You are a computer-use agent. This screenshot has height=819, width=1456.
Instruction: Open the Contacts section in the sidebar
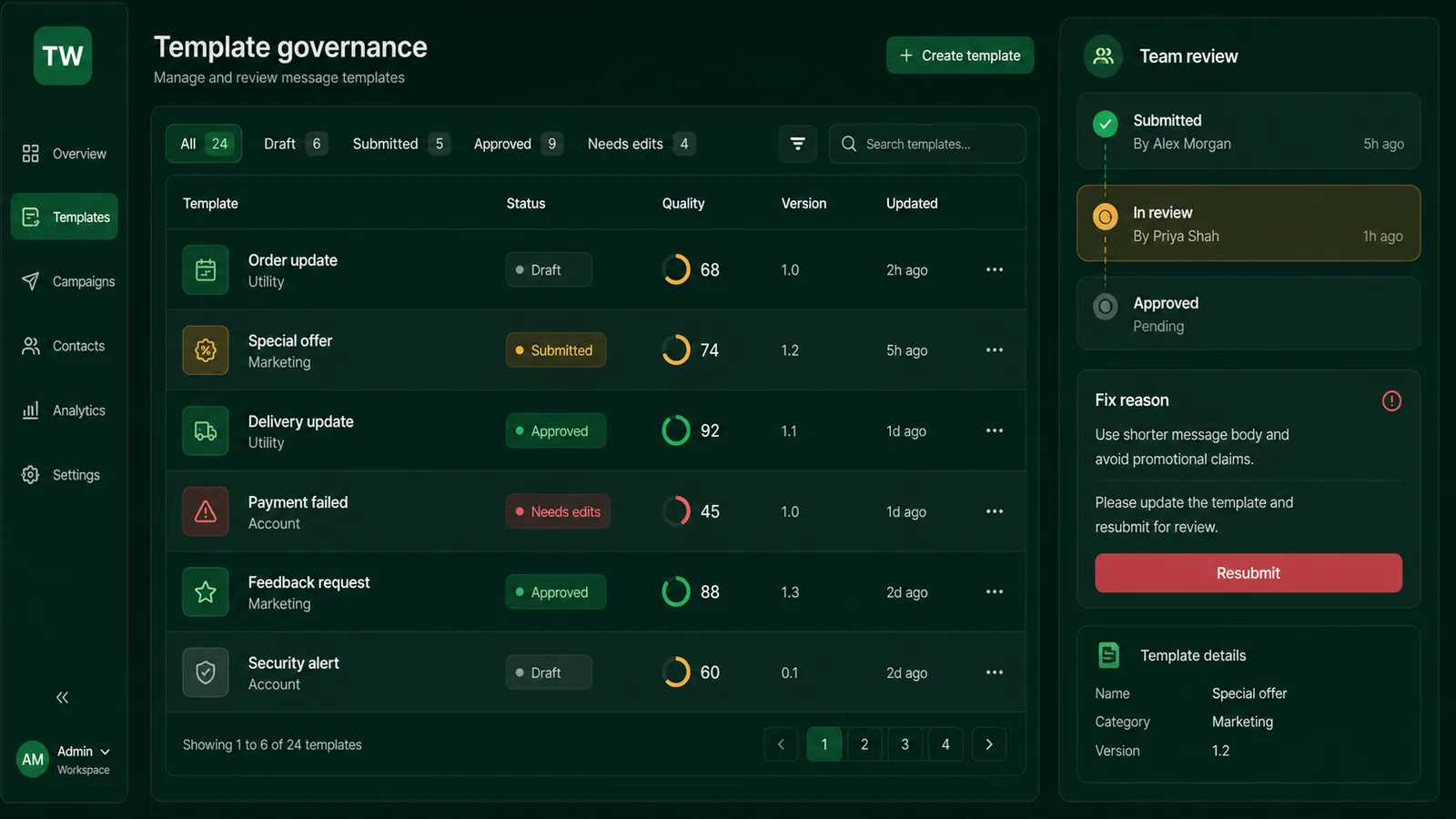pyautogui.click(x=64, y=346)
